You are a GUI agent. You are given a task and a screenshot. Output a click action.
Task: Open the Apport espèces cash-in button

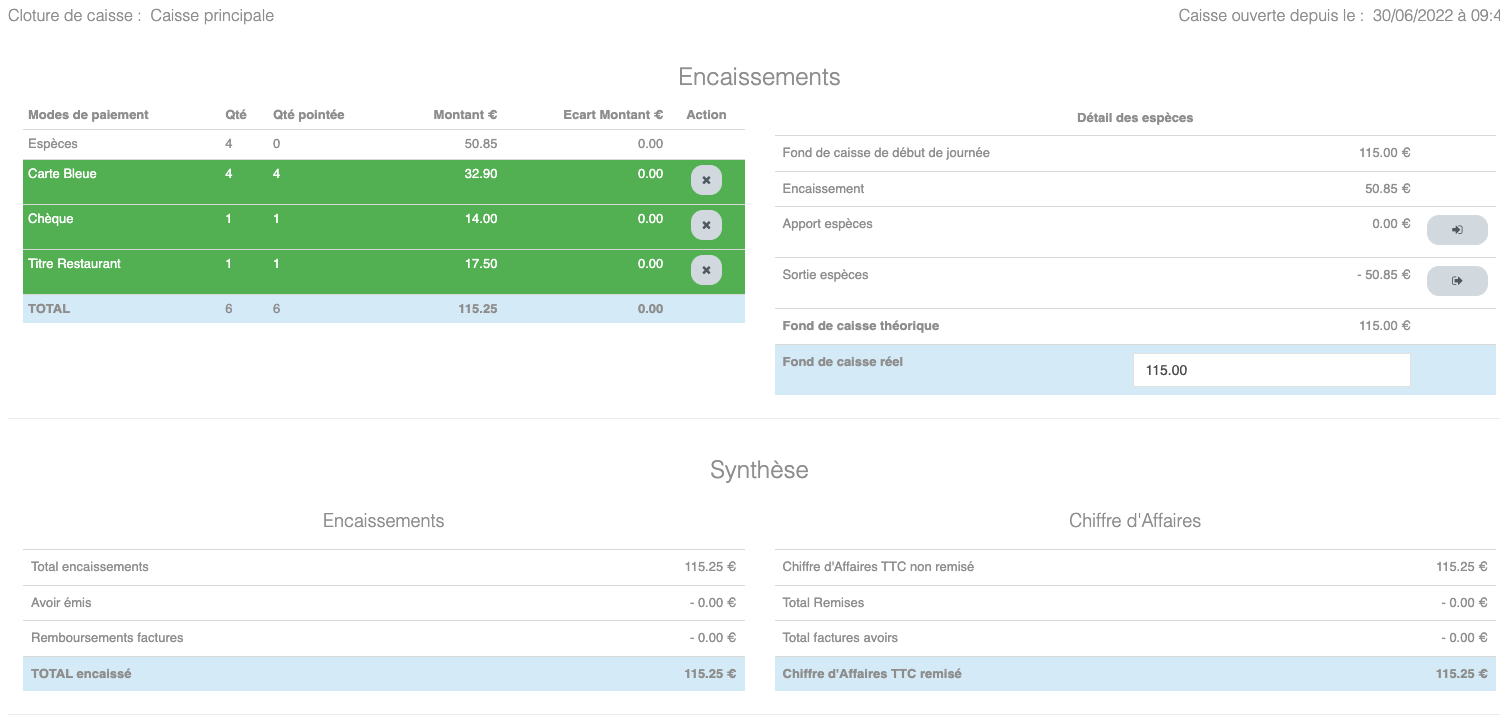coord(1456,230)
